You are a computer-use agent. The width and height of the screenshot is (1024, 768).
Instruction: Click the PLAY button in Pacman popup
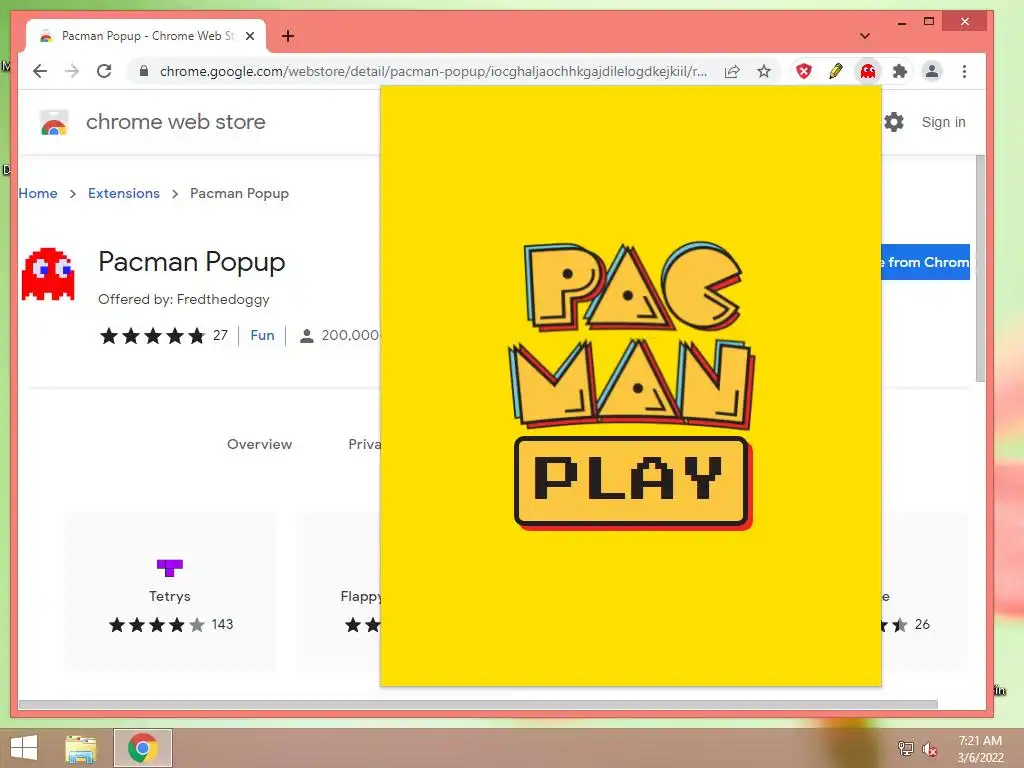point(632,482)
